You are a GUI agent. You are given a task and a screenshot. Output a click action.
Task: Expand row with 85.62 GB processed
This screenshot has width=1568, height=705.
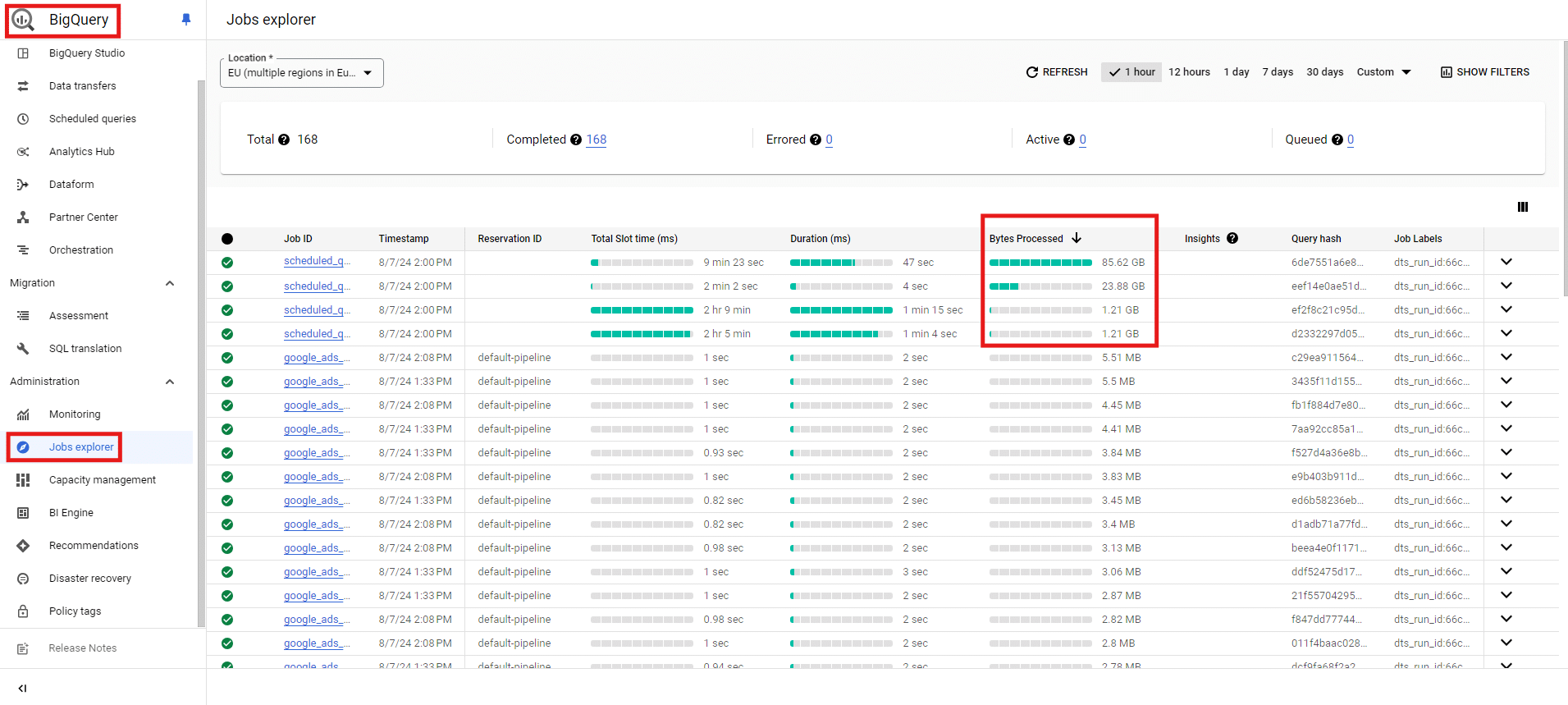tap(1506, 262)
